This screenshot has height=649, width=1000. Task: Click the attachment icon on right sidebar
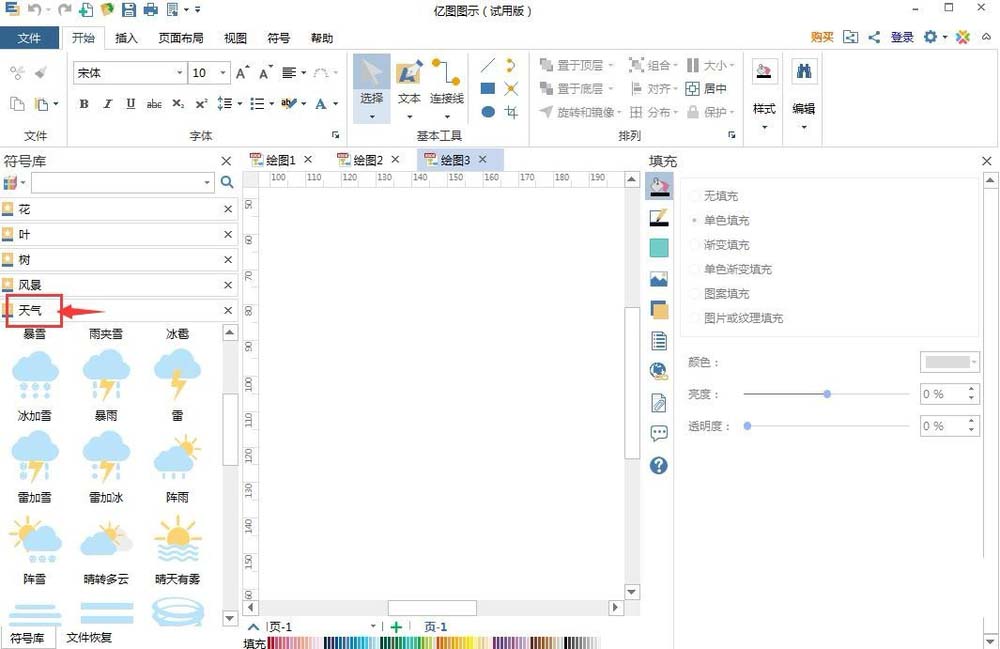(658, 402)
